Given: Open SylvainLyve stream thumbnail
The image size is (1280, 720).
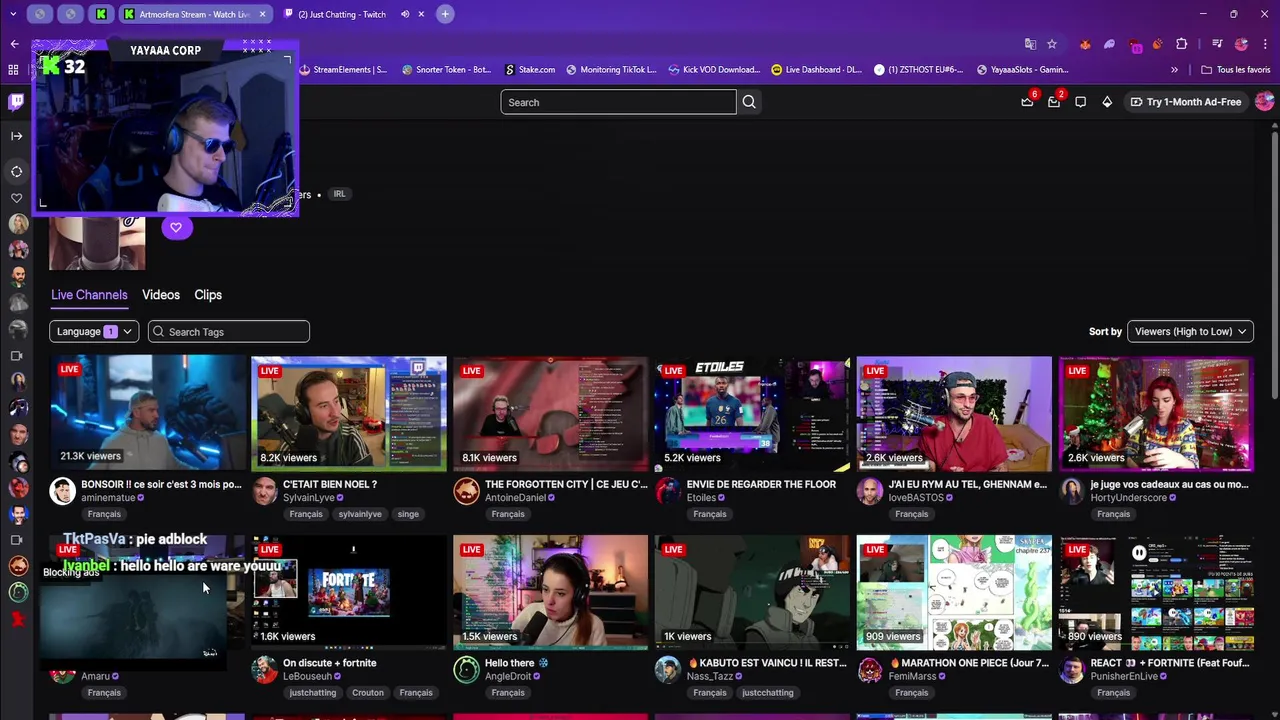Looking at the screenshot, I should click(349, 413).
